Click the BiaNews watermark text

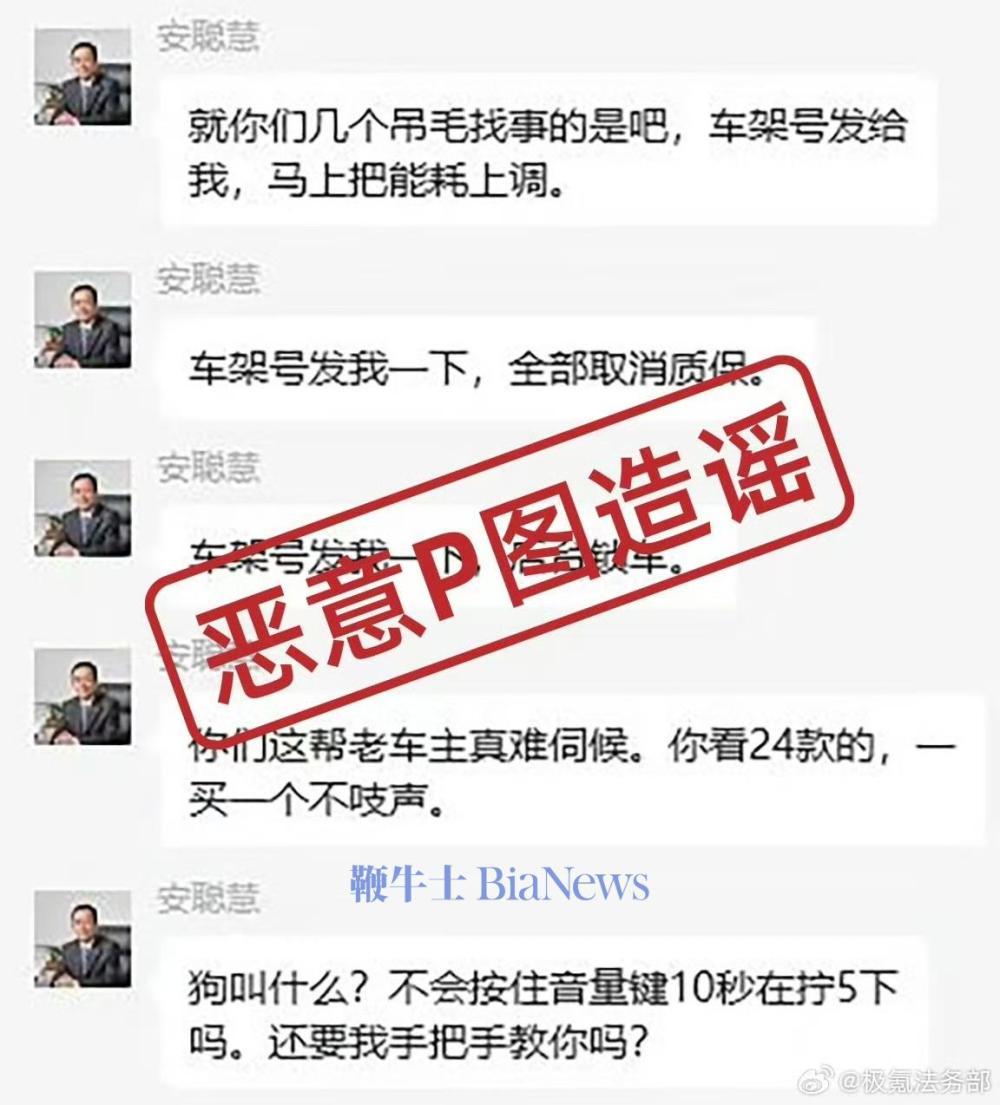(562, 883)
